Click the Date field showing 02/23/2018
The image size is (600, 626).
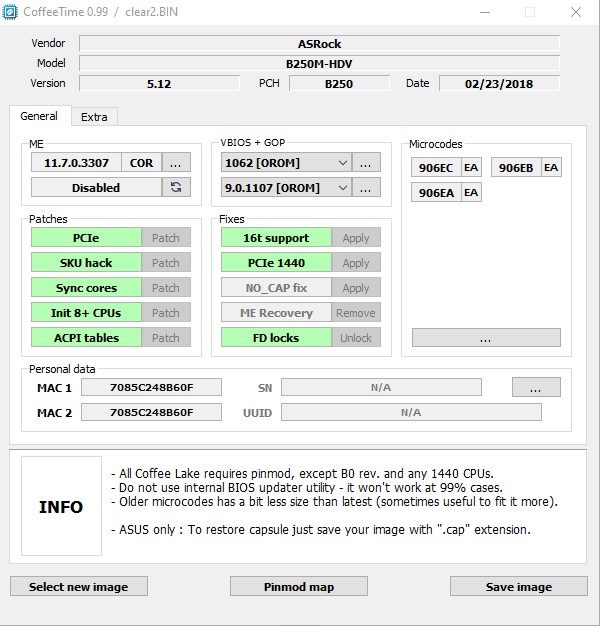pyautogui.click(x=499, y=83)
